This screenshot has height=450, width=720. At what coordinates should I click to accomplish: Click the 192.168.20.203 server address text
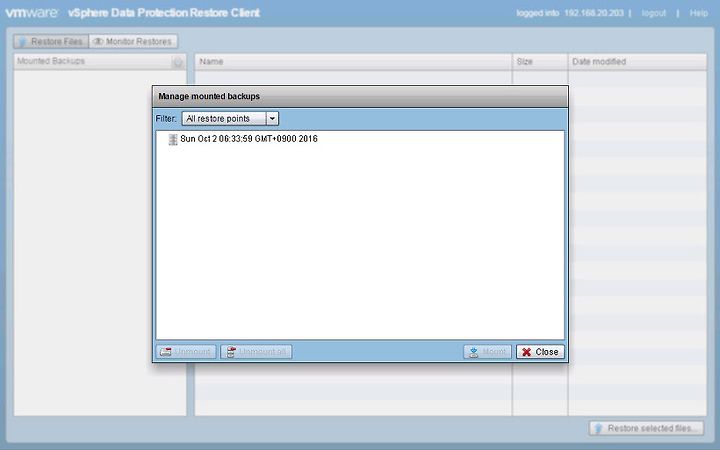coord(594,13)
